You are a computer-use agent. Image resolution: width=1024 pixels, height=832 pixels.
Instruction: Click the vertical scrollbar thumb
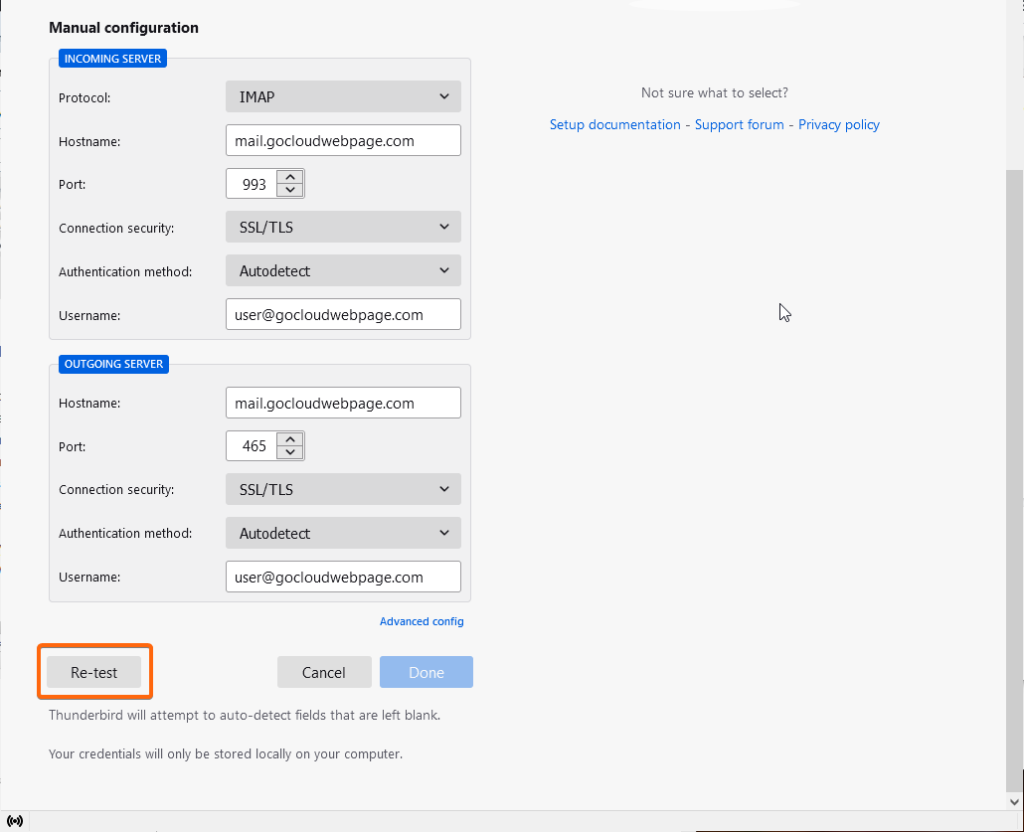coord(1014,480)
